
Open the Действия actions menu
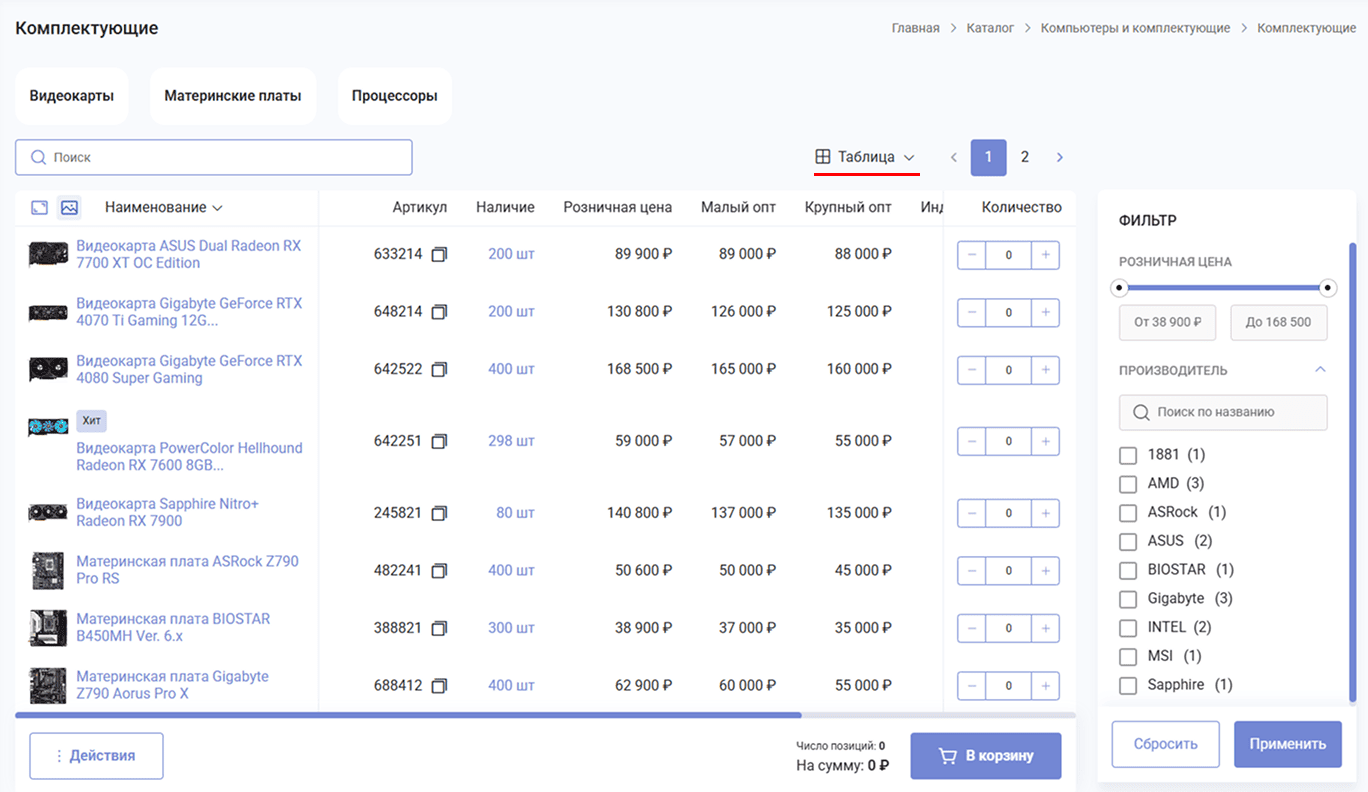point(96,756)
